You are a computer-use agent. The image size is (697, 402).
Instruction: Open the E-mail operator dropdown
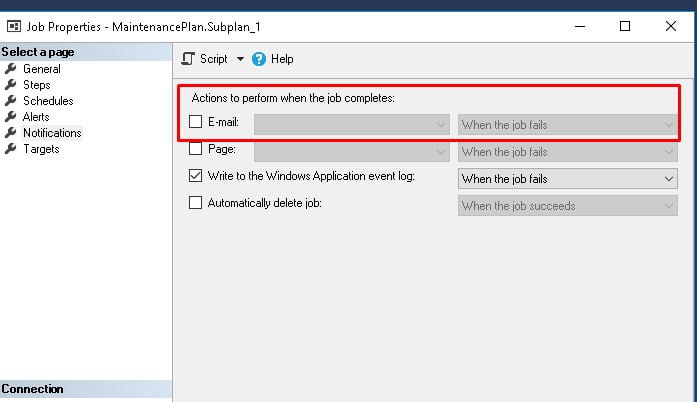(352, 125)
